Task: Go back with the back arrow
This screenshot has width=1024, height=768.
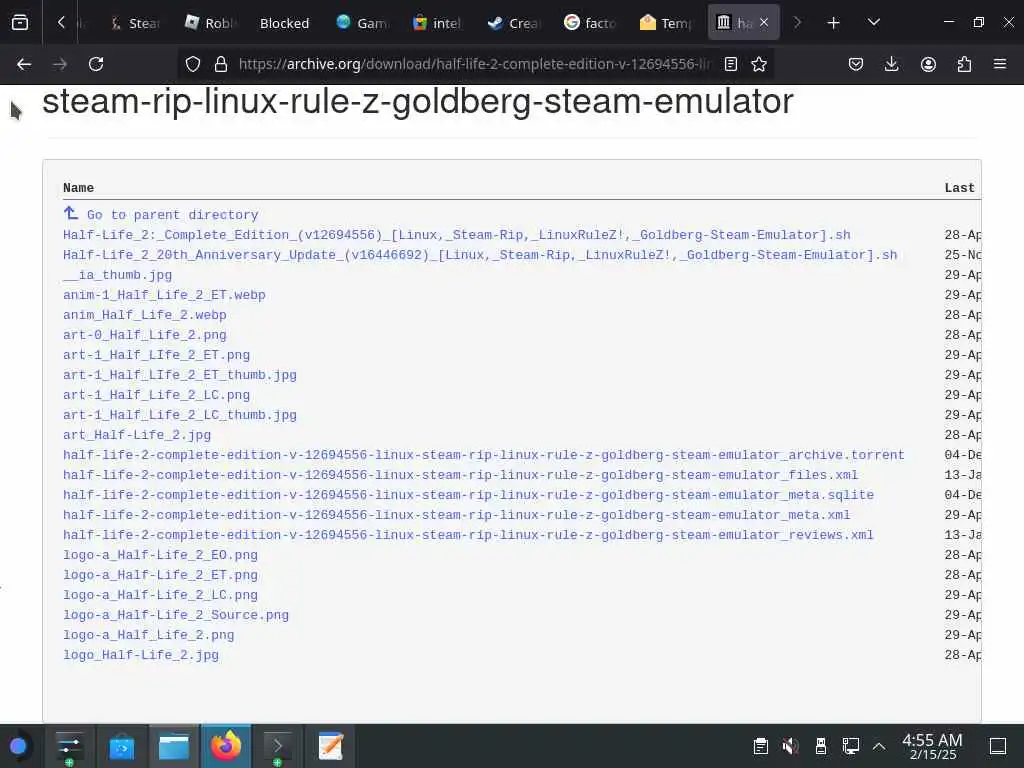Action: click(x=24, y=64)
